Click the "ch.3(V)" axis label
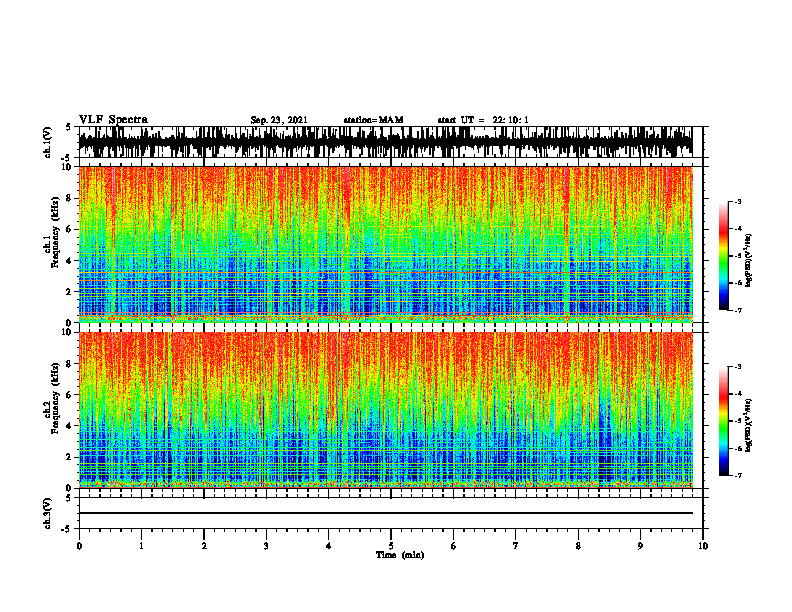 47,514
